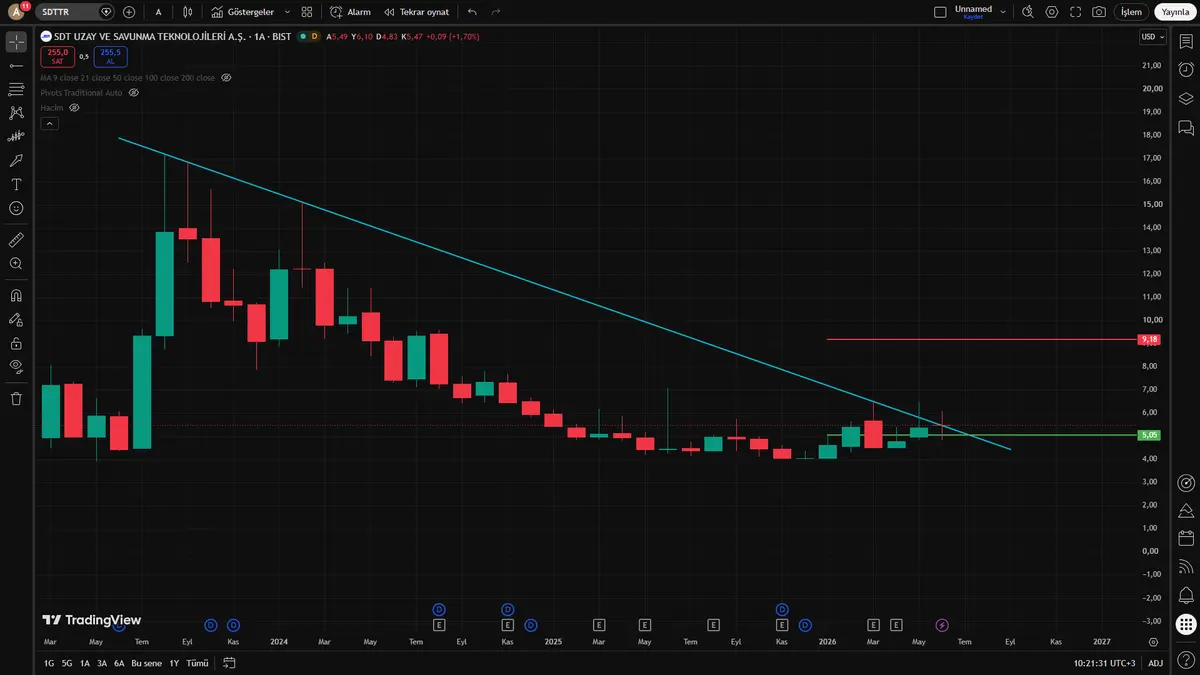The height and width of the screenshot is (675, 1200).
Task: Take a chart snapshot with camera icon
Action: (1099, 12)
